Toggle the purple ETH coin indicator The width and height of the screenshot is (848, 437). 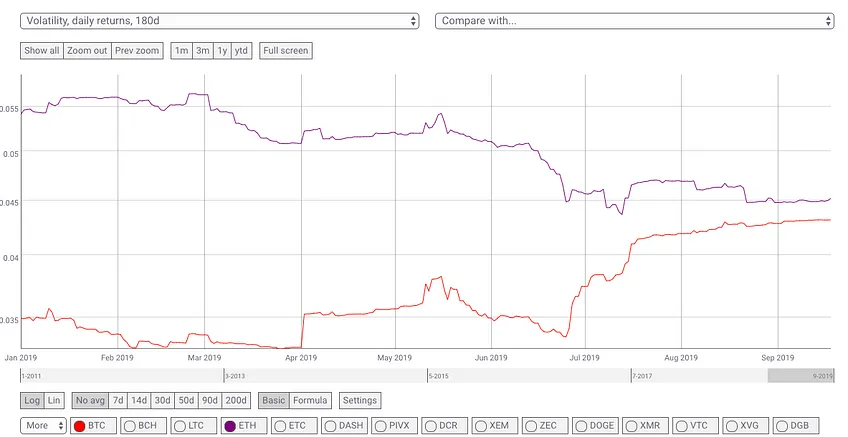(230, 426)
